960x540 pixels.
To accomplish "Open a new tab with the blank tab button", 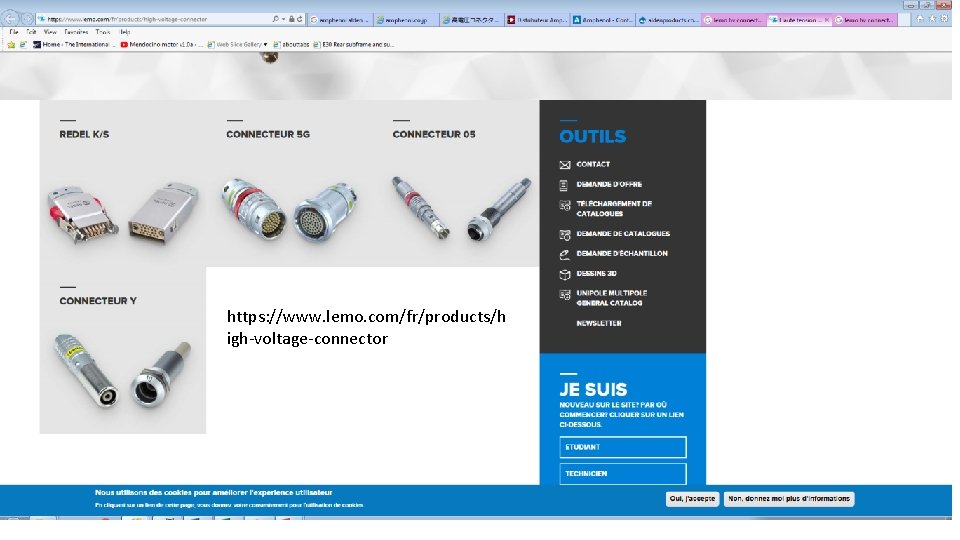I will coord(903,20).
